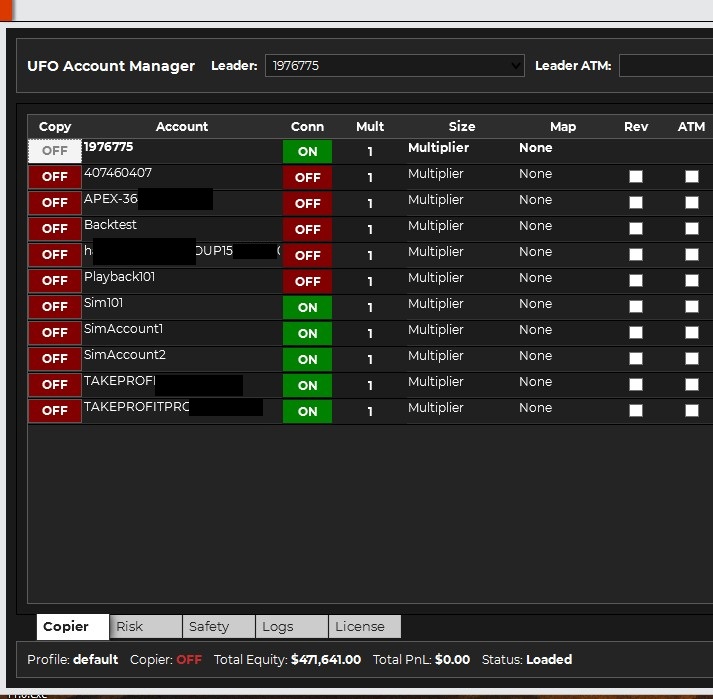Screen dimensions: 713x699
Task: Click the Size column header
Action: pyautogui.click(x=462, y=126)
